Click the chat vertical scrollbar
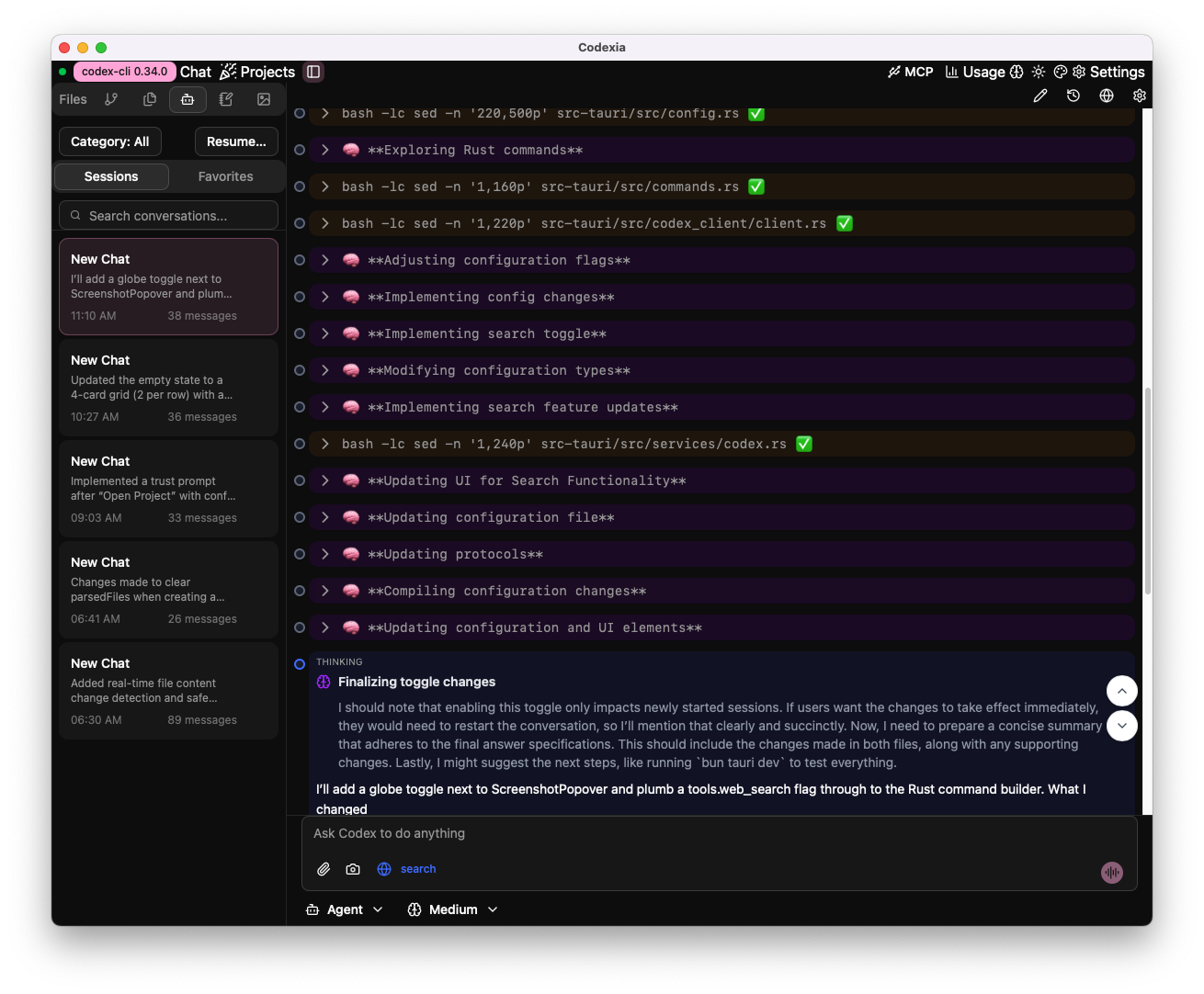1204x994 pixels. (1147, 487)
